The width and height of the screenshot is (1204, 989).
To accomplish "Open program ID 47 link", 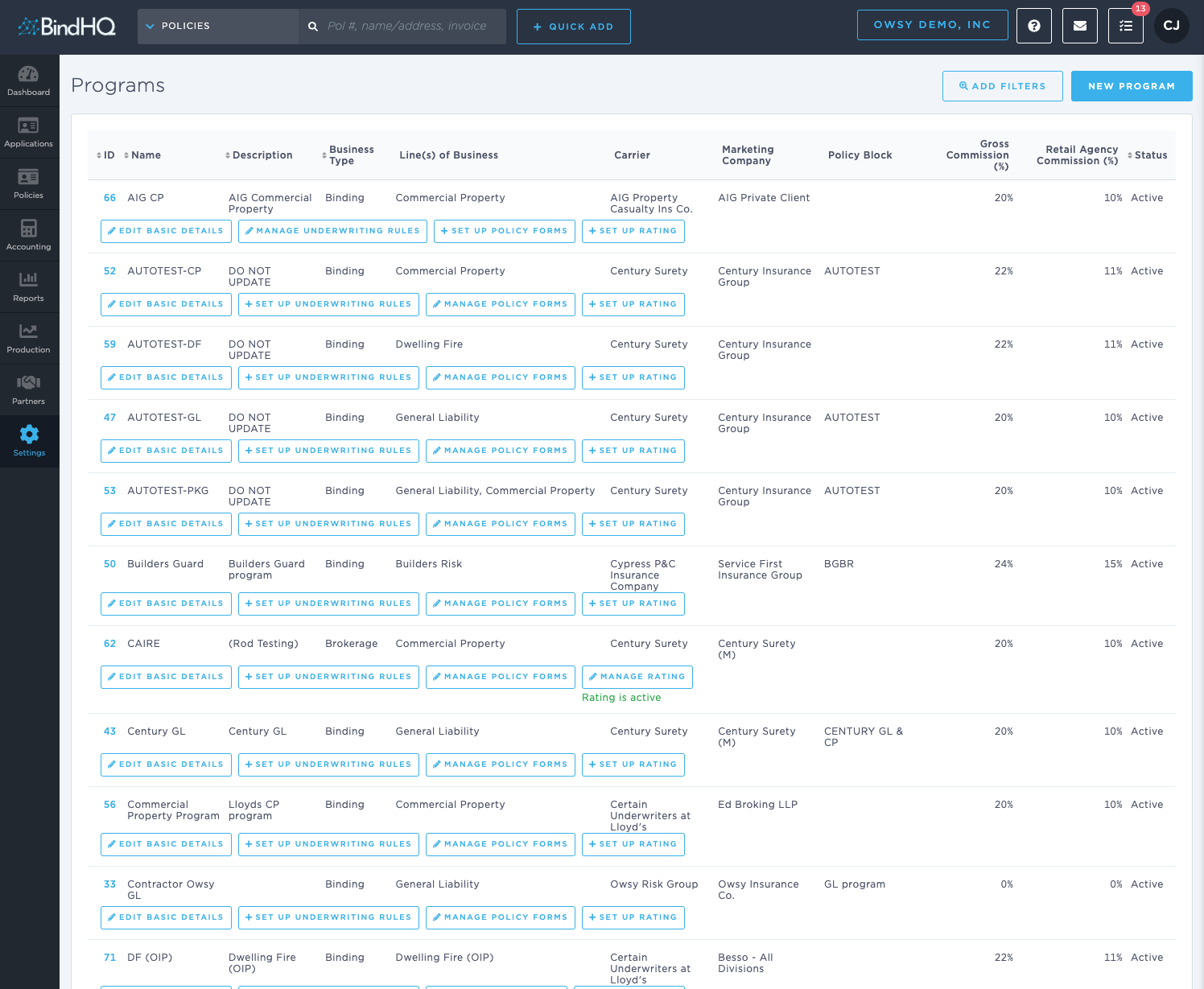I will pos(110,418).
